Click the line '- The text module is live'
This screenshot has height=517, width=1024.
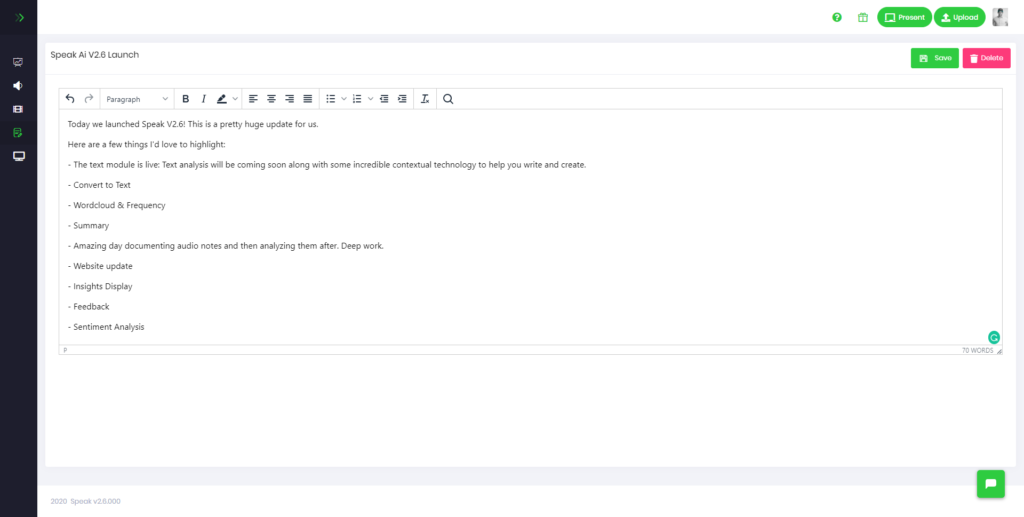pos(327,164)
